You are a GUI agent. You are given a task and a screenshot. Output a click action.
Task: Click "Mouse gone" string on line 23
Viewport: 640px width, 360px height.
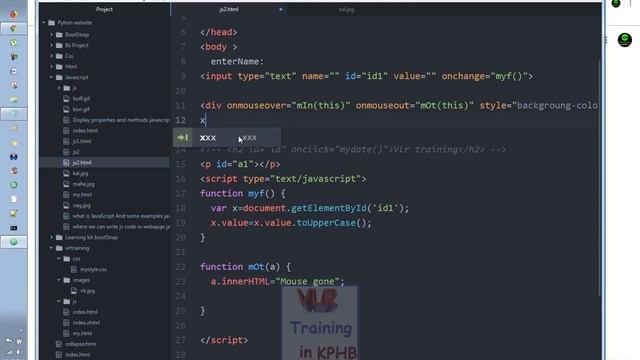308,282
